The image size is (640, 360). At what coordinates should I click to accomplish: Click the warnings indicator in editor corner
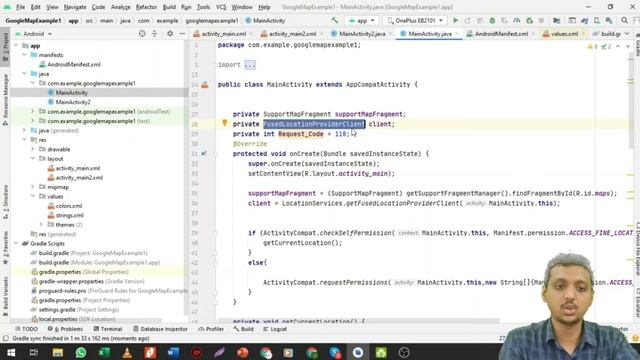[x=592, y=47]
